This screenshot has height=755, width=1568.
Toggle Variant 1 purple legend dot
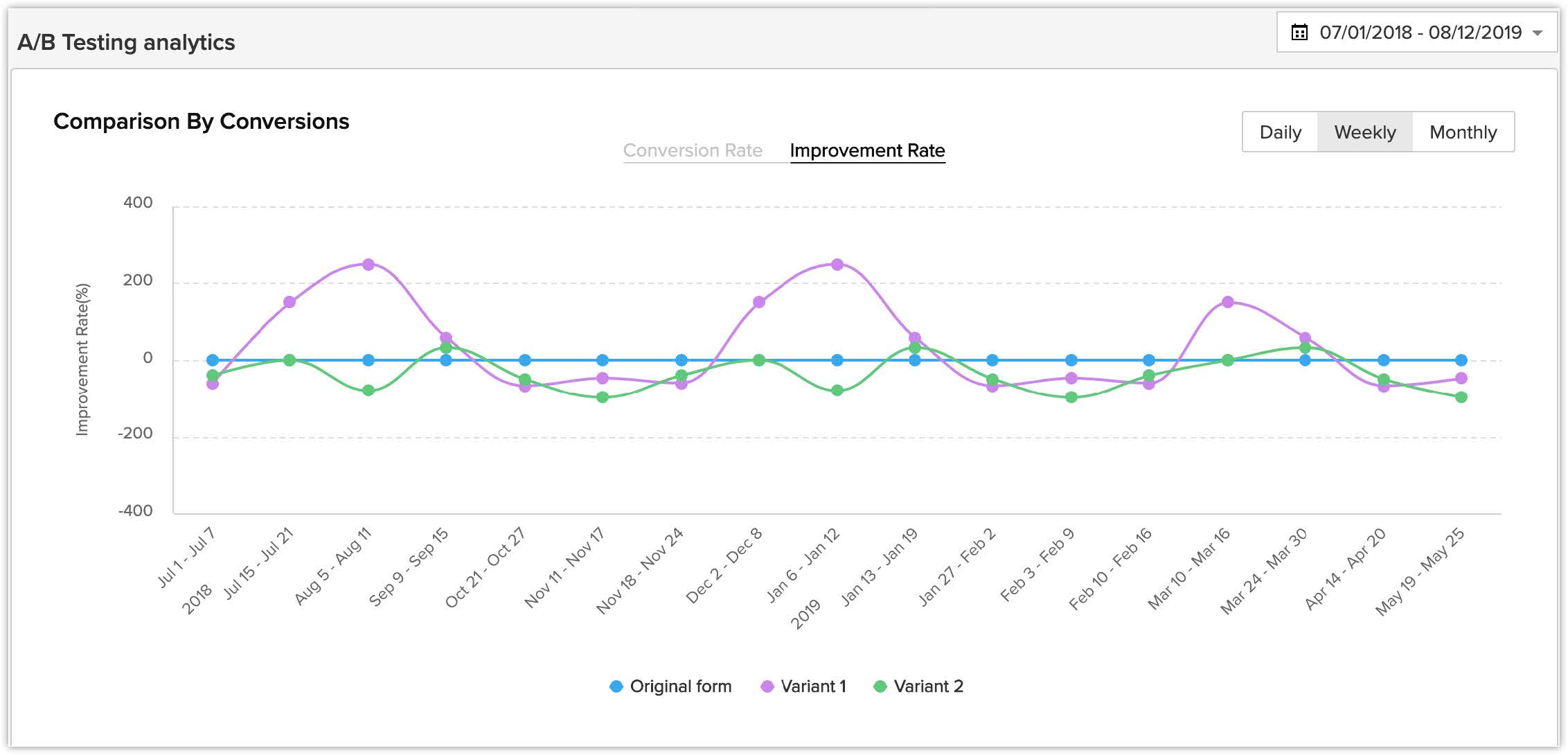pos(767,686)
